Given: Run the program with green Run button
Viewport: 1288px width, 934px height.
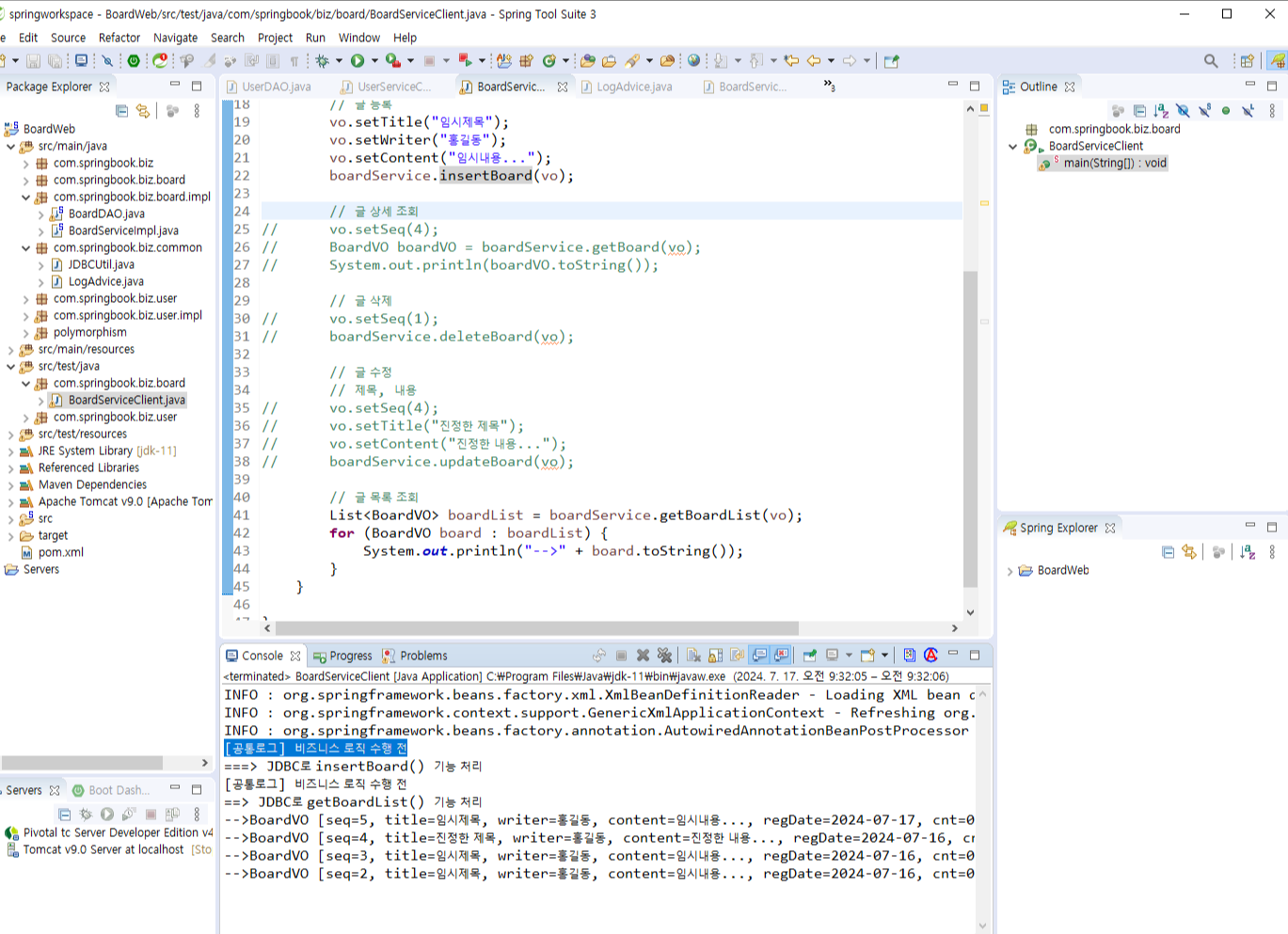Looking at the screenshot, I should click(x=358, y=61).
